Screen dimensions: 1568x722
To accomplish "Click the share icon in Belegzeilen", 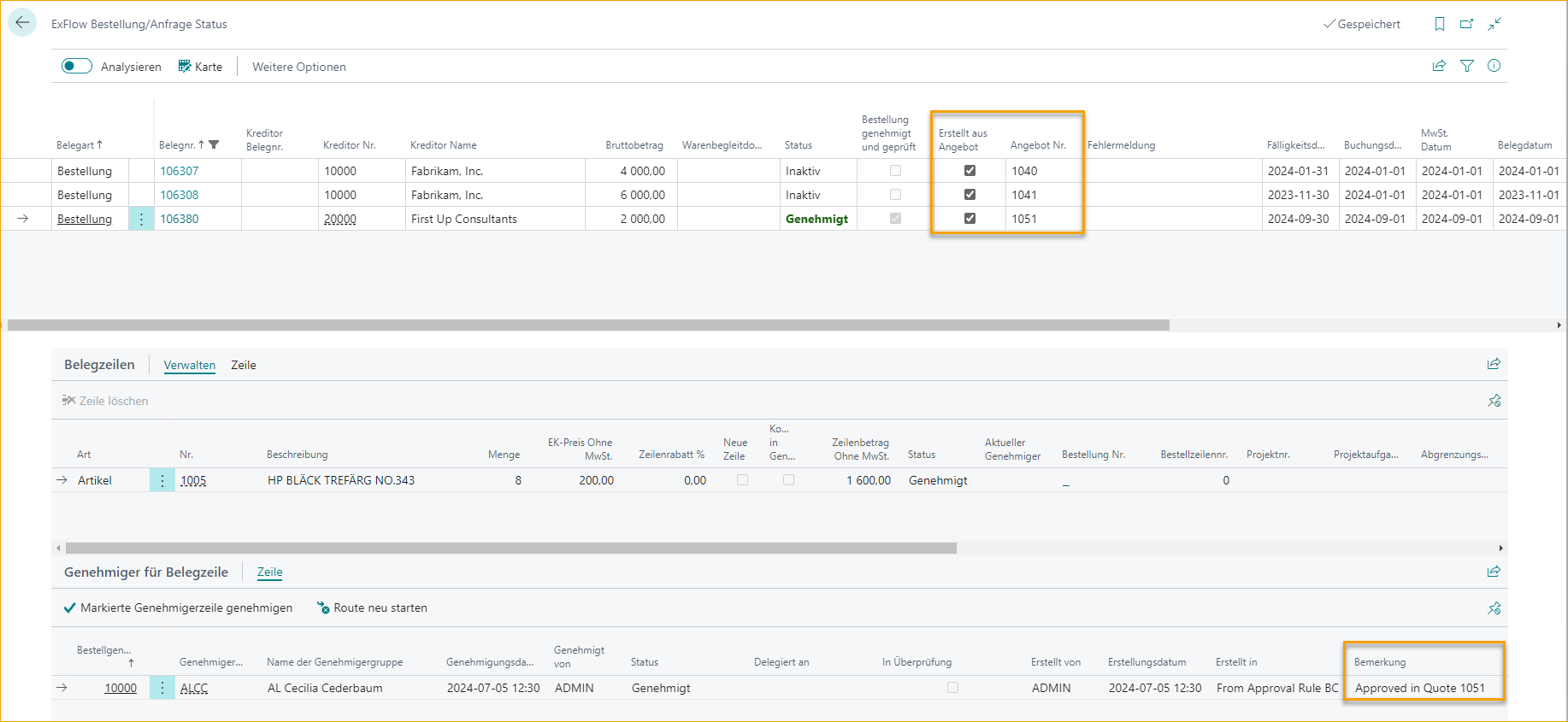I will pos(1494,364).
